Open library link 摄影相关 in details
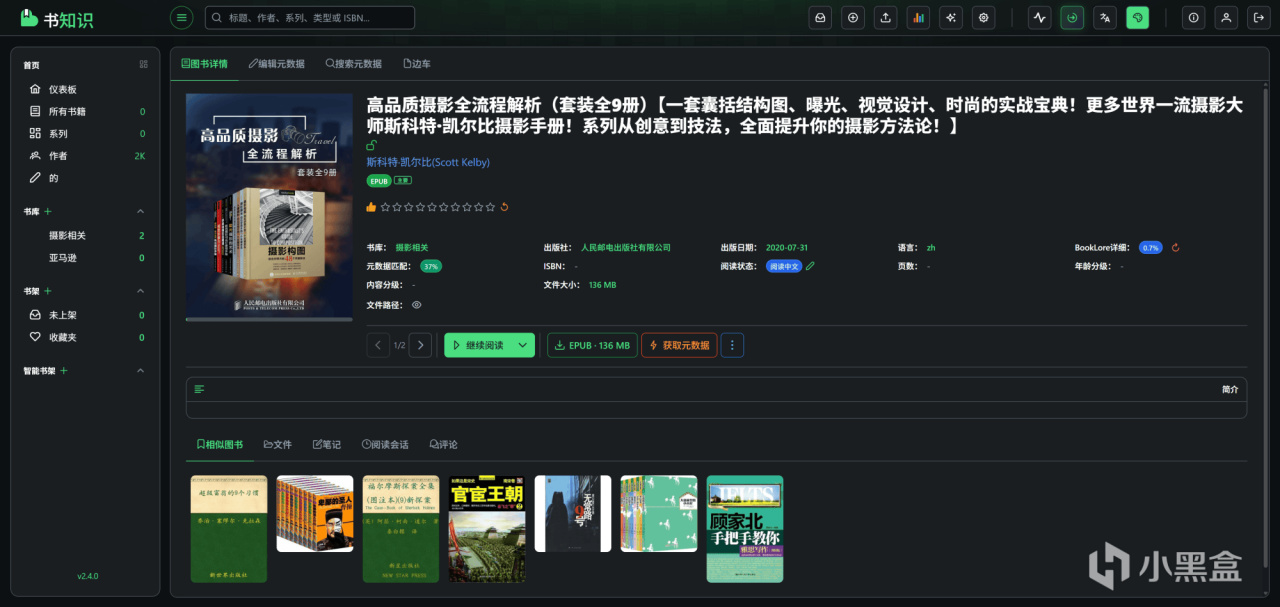 tap(412, 247)
